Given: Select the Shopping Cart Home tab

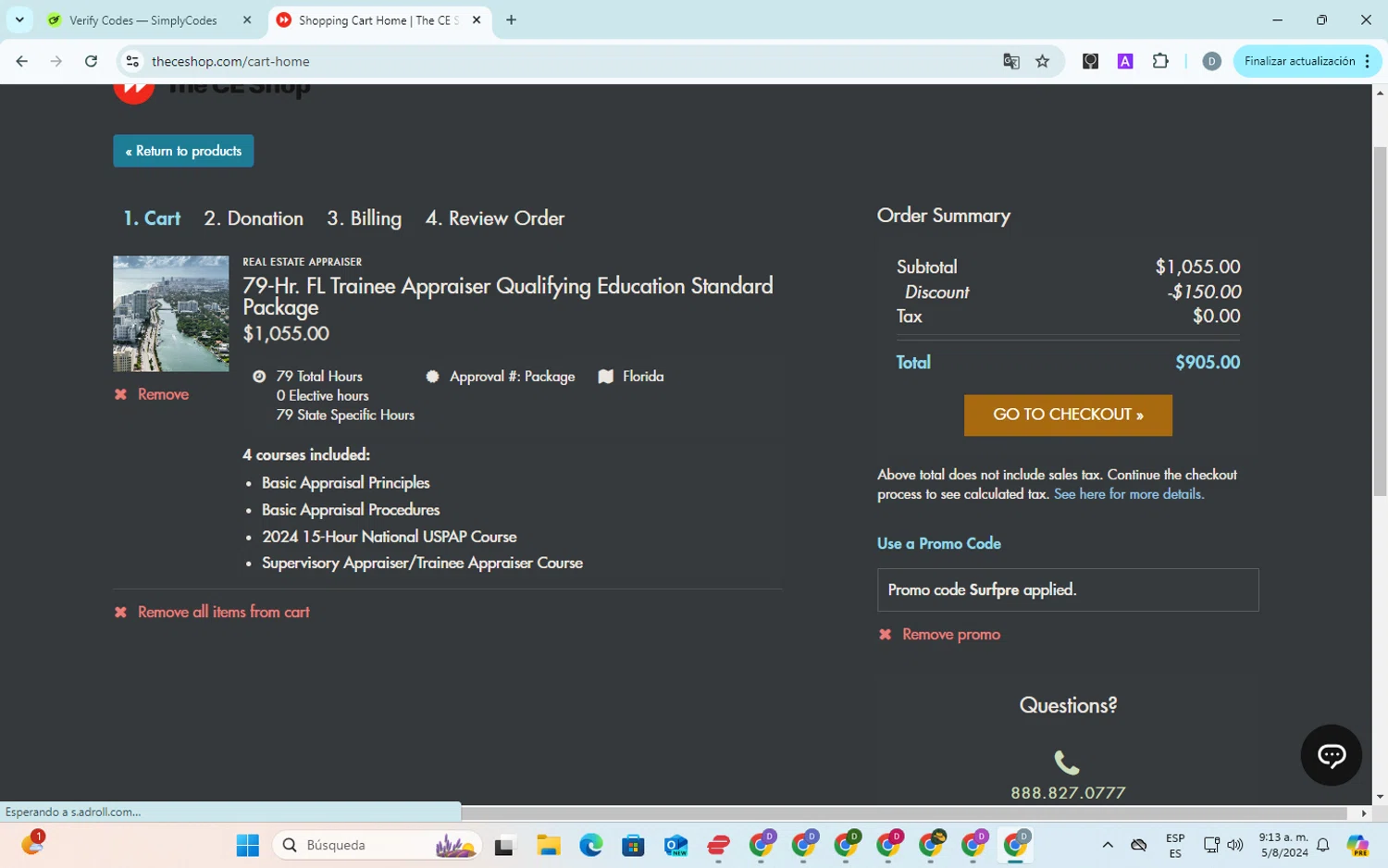Looking at the screenshot, I should click(379, 19).
